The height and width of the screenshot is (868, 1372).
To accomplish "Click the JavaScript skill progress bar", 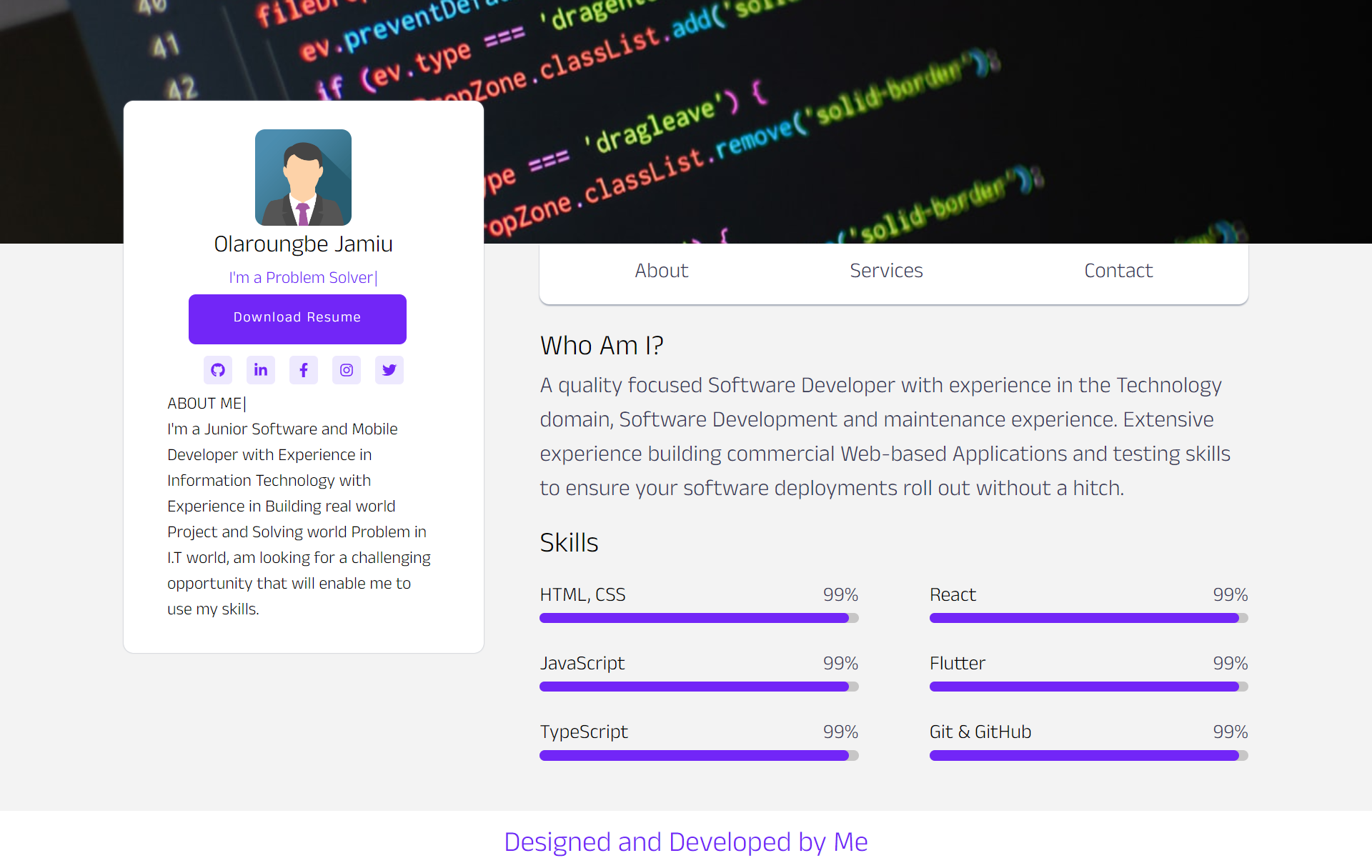I will (699, 687).
